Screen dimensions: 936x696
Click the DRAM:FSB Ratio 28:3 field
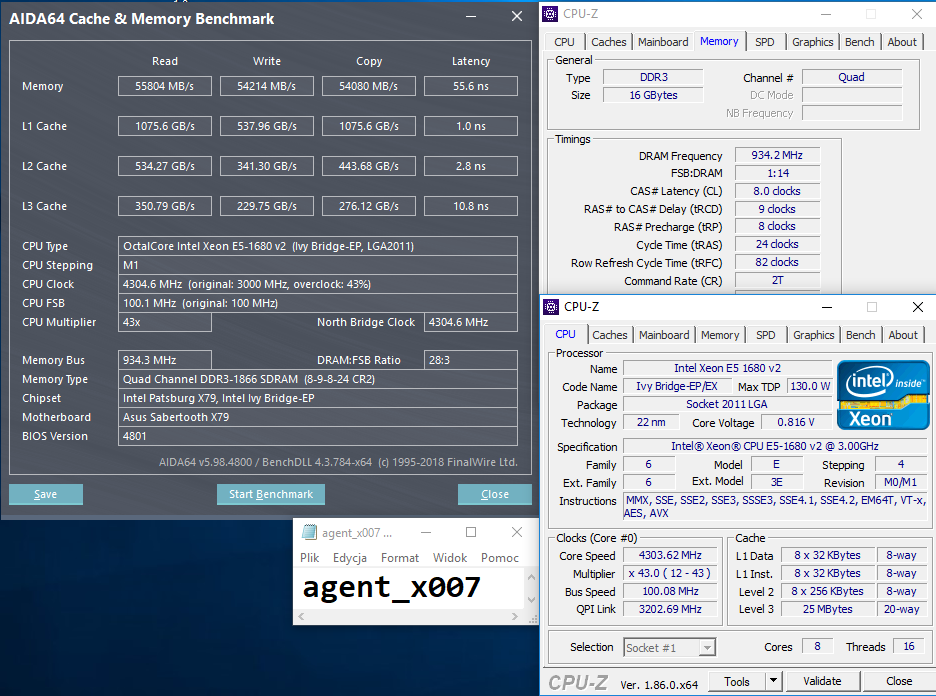click(x=471, y=360)
